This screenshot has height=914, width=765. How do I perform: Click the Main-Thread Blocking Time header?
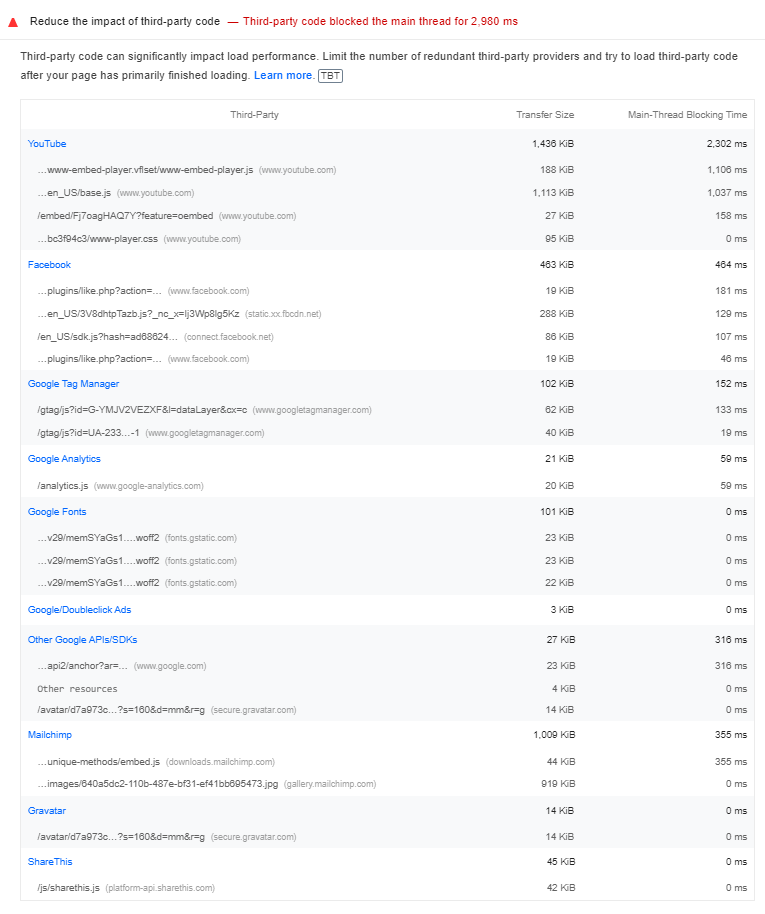click(x=687, y=114)
